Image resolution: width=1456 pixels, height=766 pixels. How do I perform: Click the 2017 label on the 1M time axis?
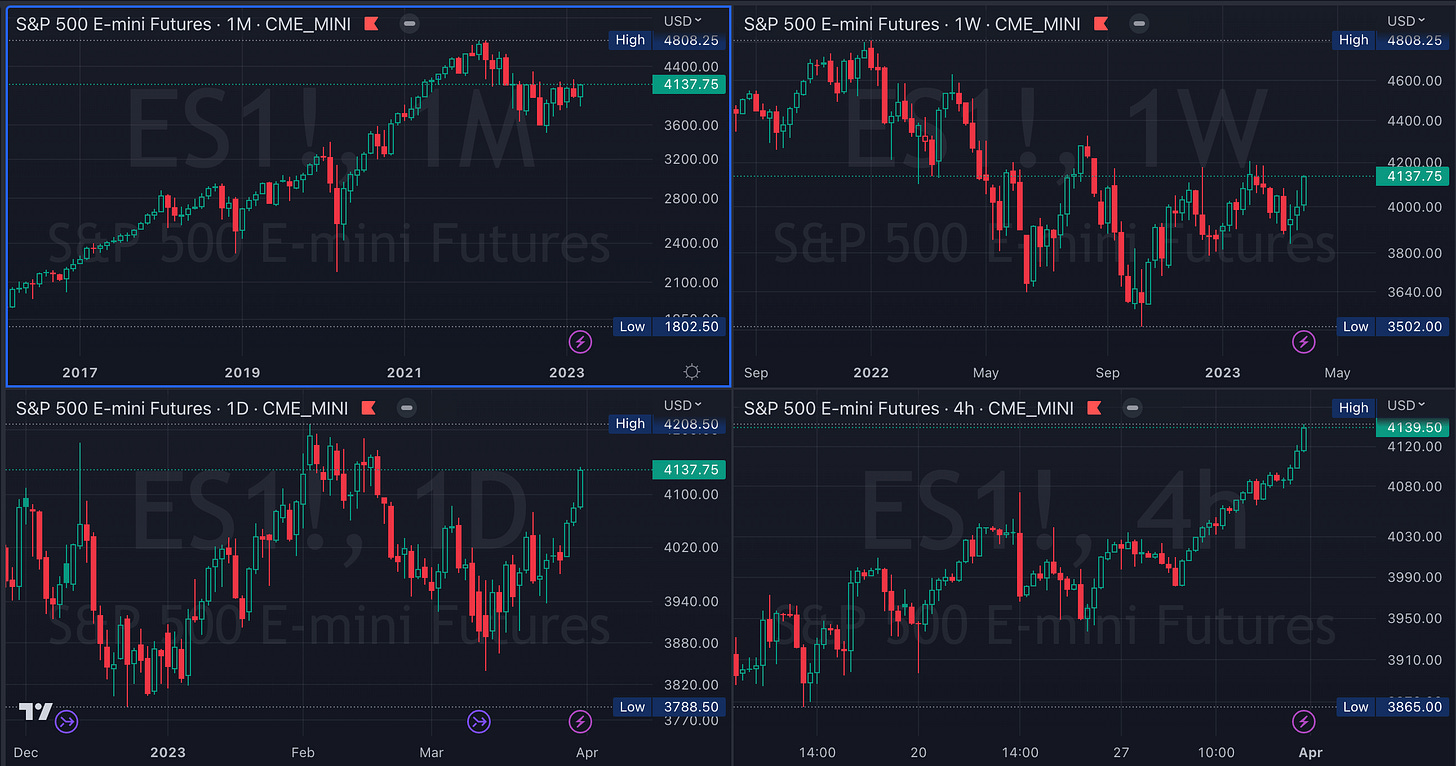pos(79,372)
